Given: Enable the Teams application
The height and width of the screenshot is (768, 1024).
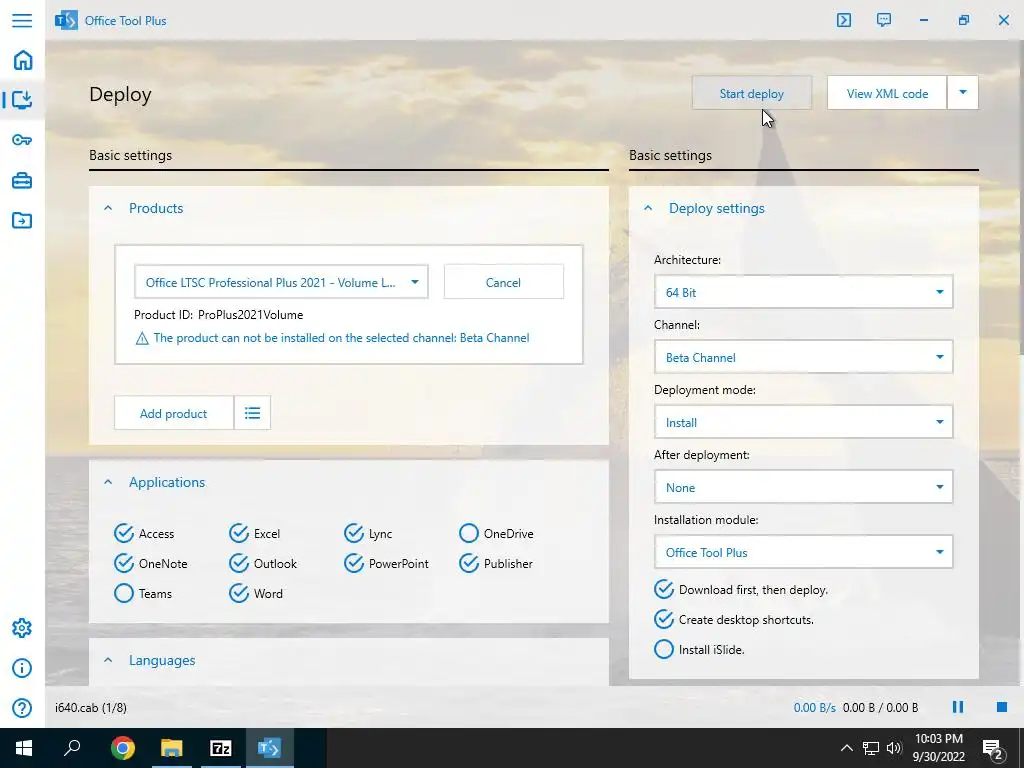Looking at the screenshot, I should (x=123, y=593).
